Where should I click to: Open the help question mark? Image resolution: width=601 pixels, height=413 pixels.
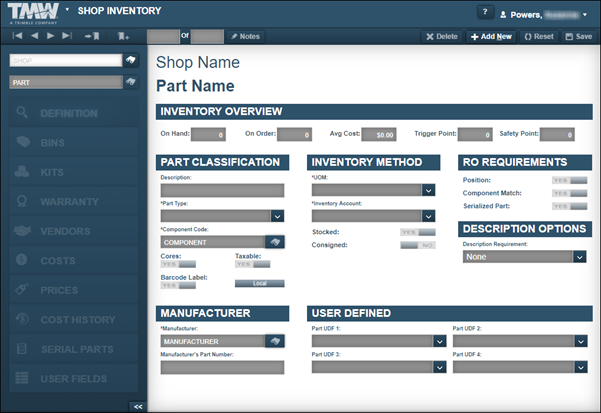[485, 12]
